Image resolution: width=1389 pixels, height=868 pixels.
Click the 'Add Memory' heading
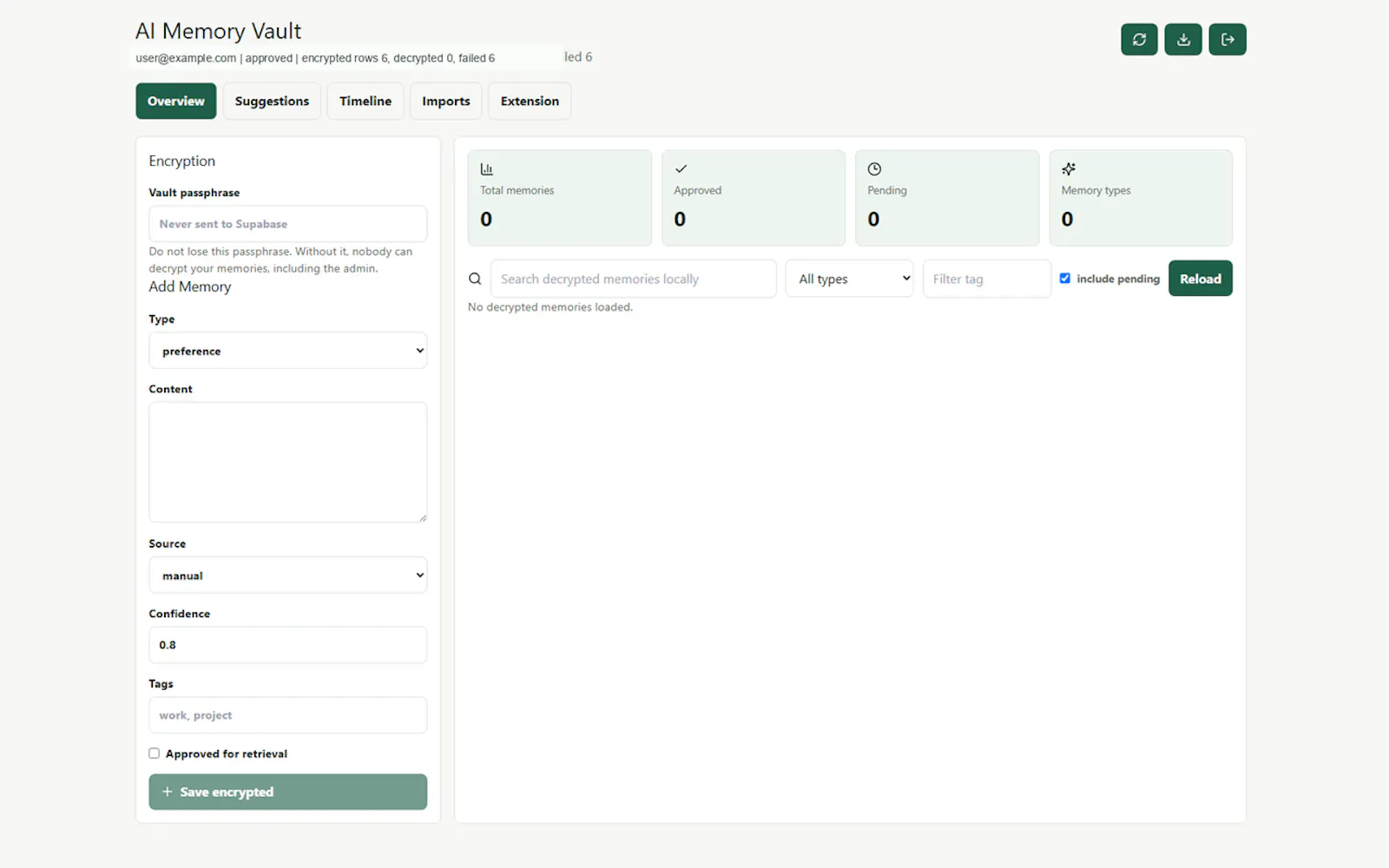pos(190,286)
